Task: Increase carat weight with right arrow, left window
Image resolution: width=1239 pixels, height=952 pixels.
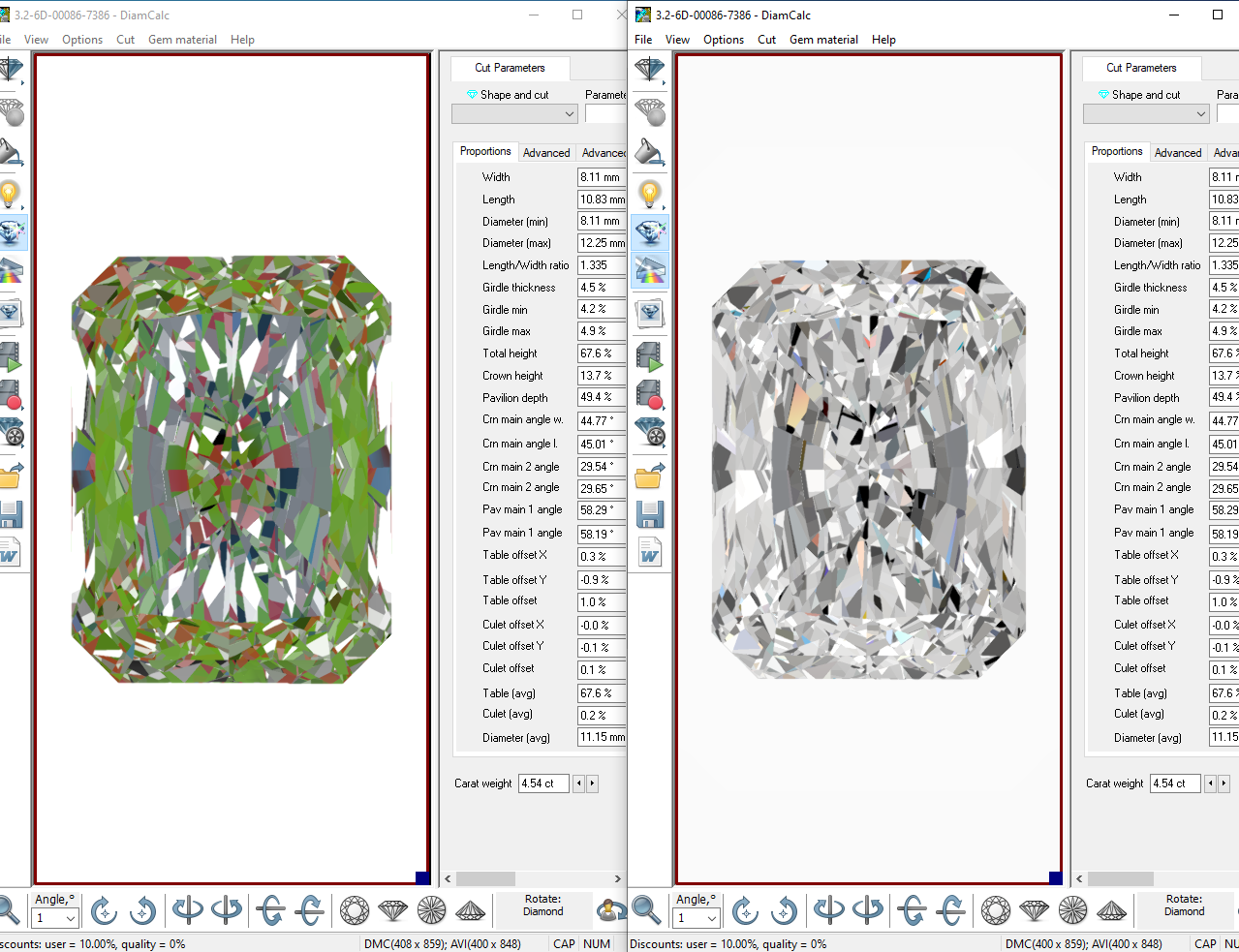Action: point(592,783)
